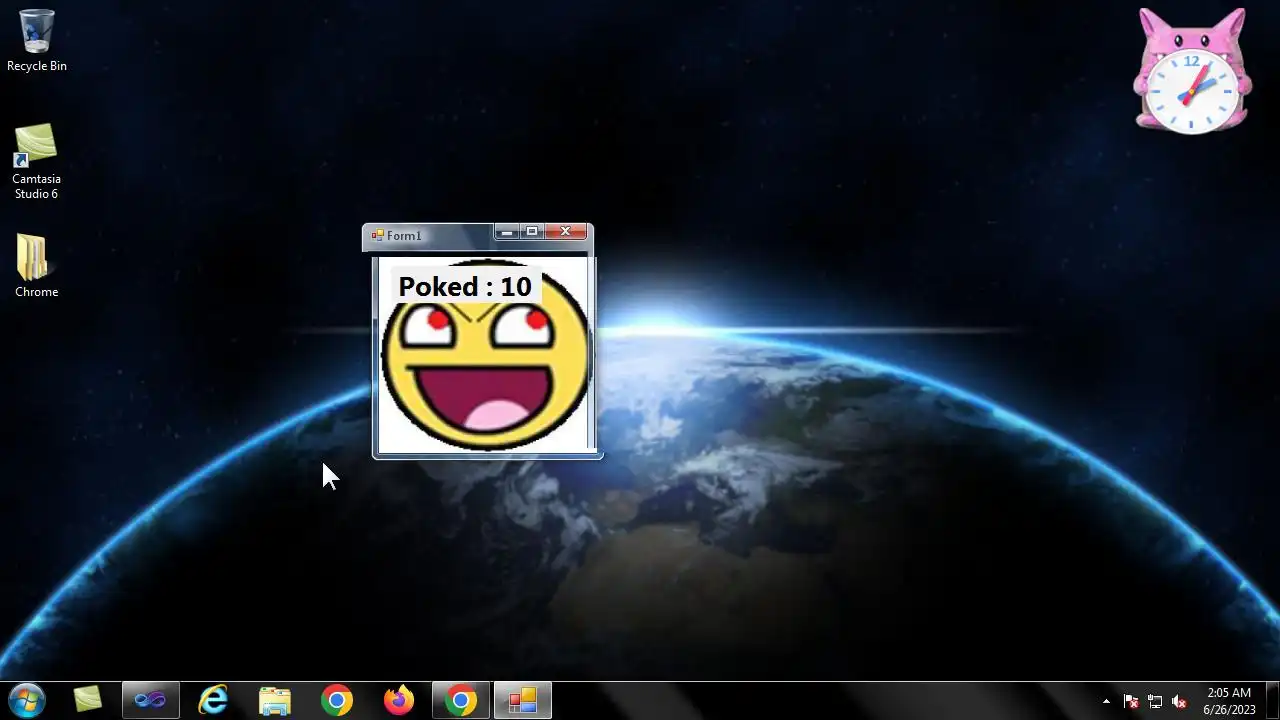Open the Recycle Bin desktop icon
Image resolution: width=1280 pixels, height=720 pixels.
(x=37, y=40)
